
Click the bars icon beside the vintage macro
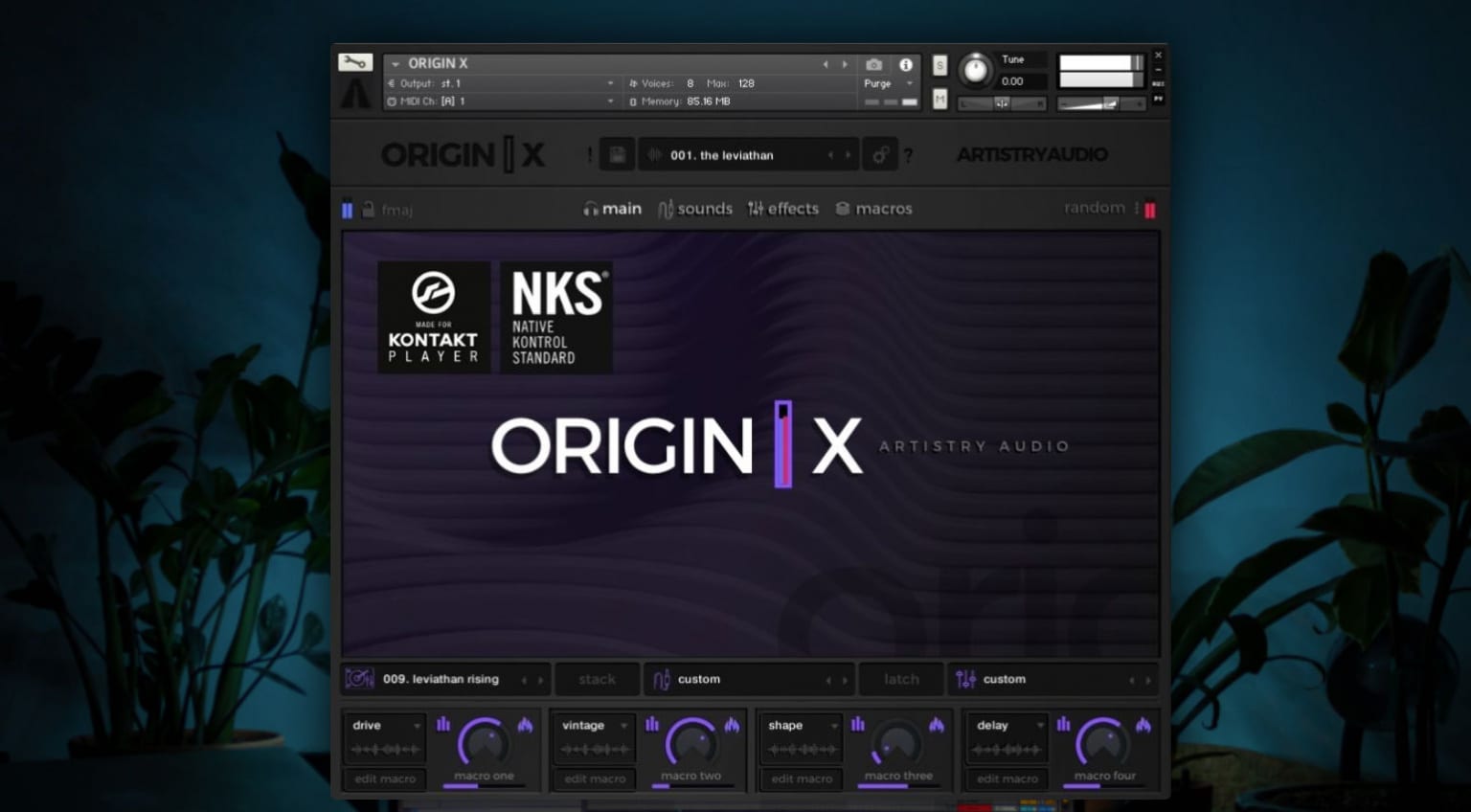[652, 725]
